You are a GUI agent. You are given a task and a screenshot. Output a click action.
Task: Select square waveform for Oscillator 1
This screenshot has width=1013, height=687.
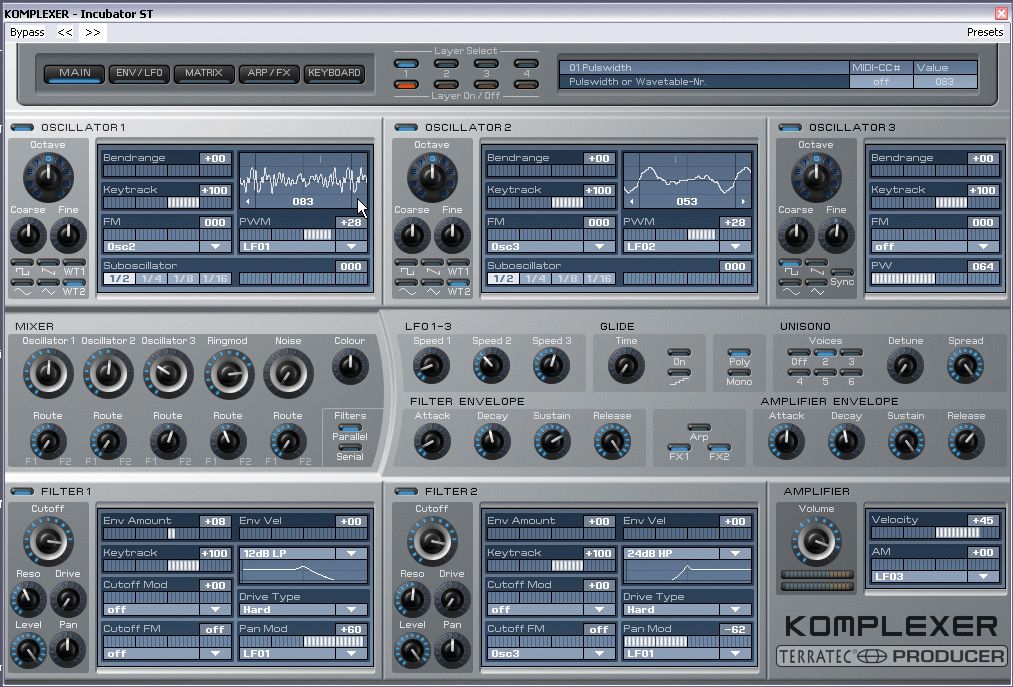click(22, 263)
